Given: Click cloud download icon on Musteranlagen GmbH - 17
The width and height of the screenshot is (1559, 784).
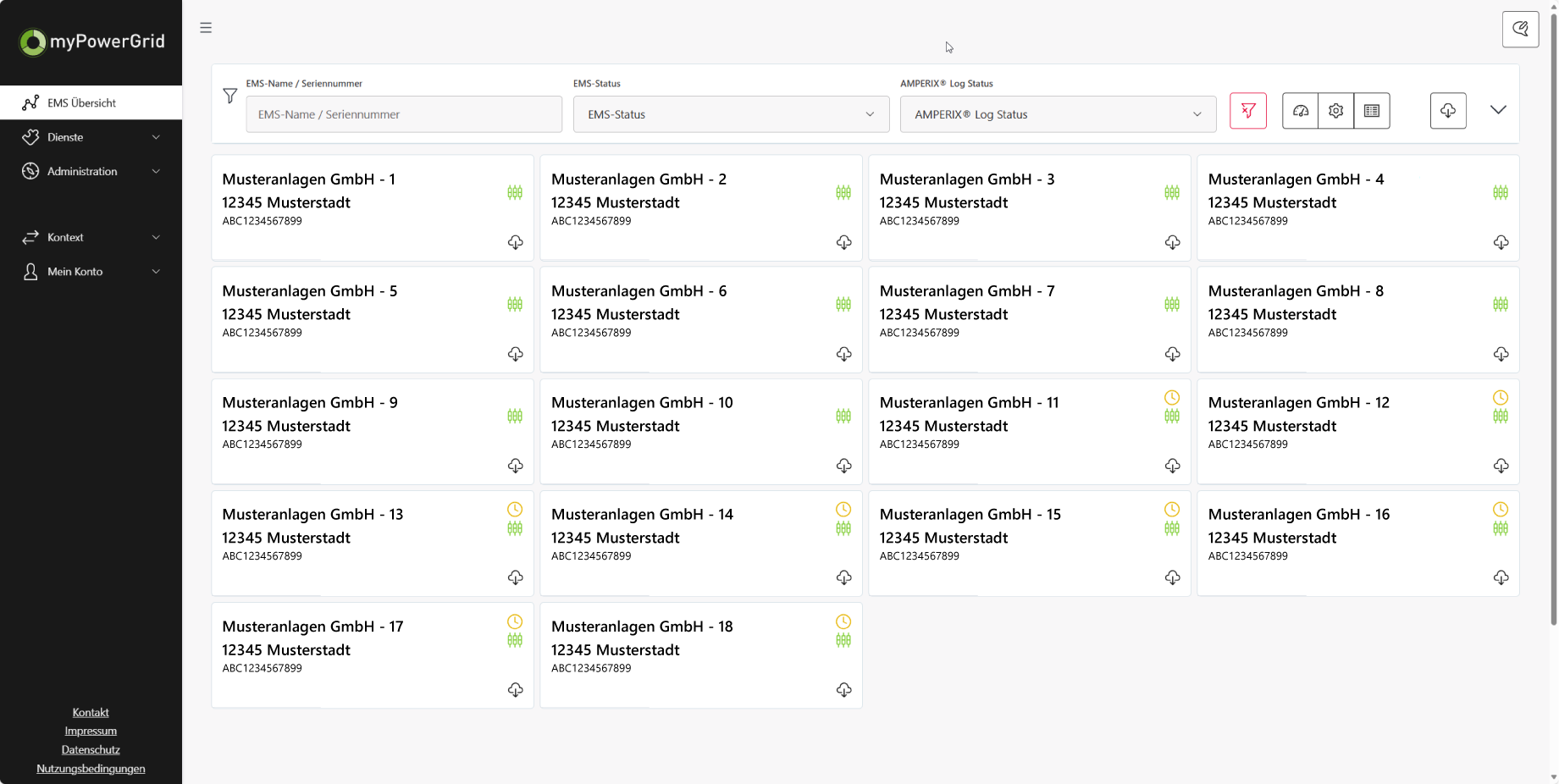Looking at the screenshot, I should pyautogui.click(x=515, y=691).
